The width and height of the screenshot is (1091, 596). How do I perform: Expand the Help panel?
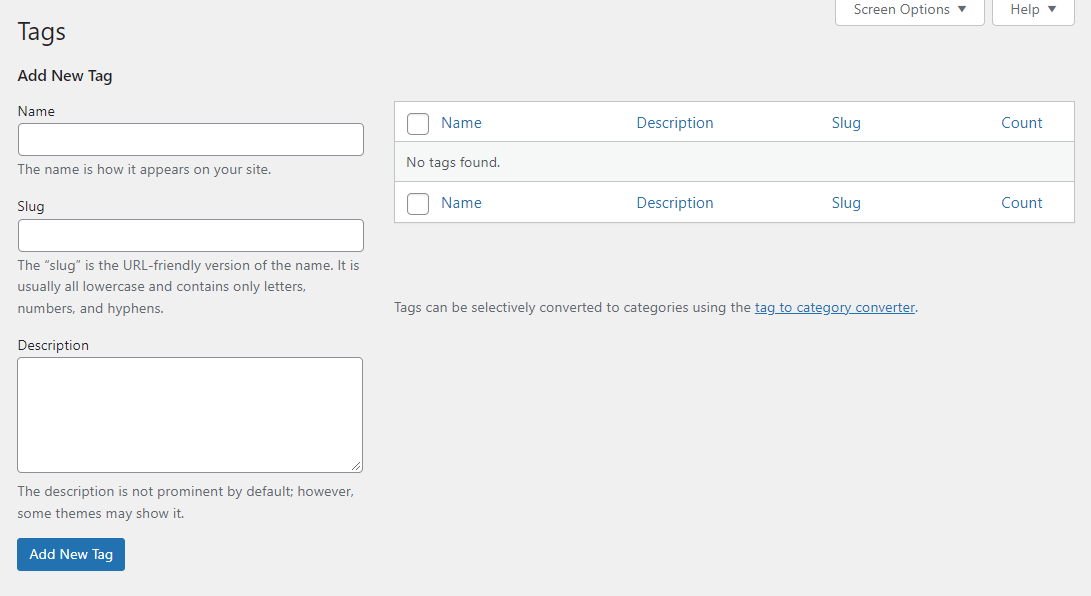(1033, 10)
